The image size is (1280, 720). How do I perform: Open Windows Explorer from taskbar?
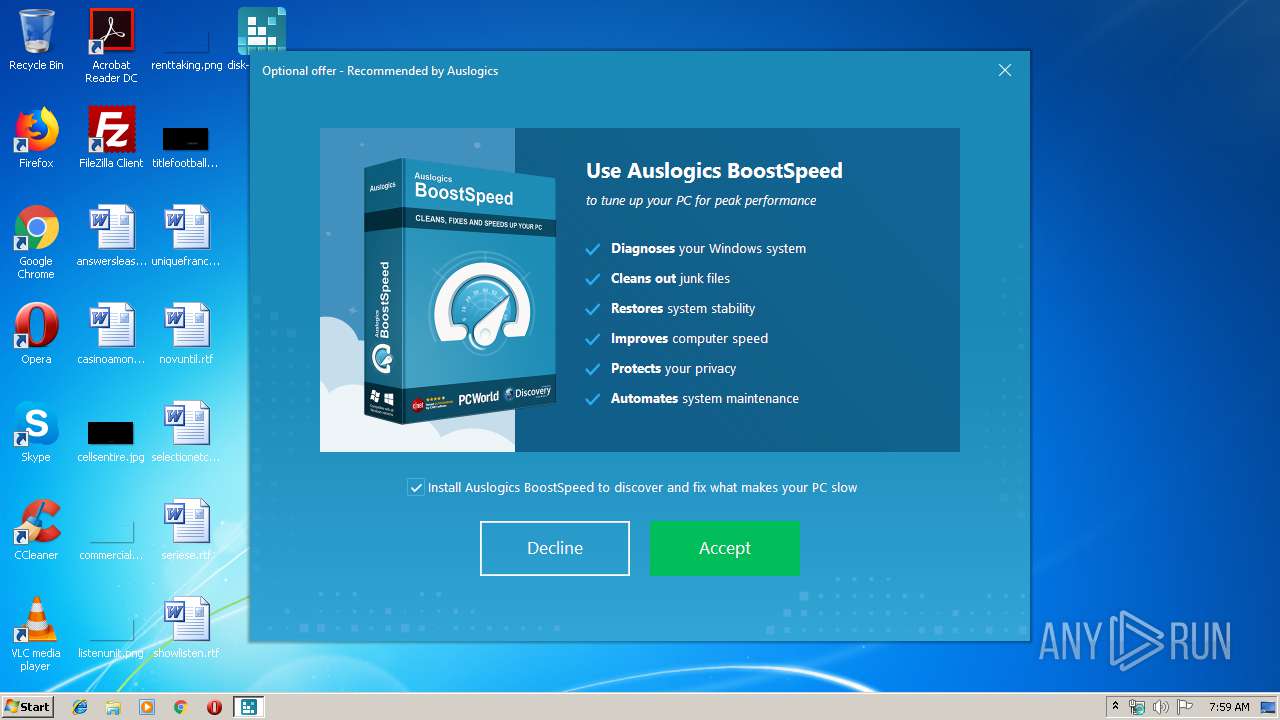[113, 707]
